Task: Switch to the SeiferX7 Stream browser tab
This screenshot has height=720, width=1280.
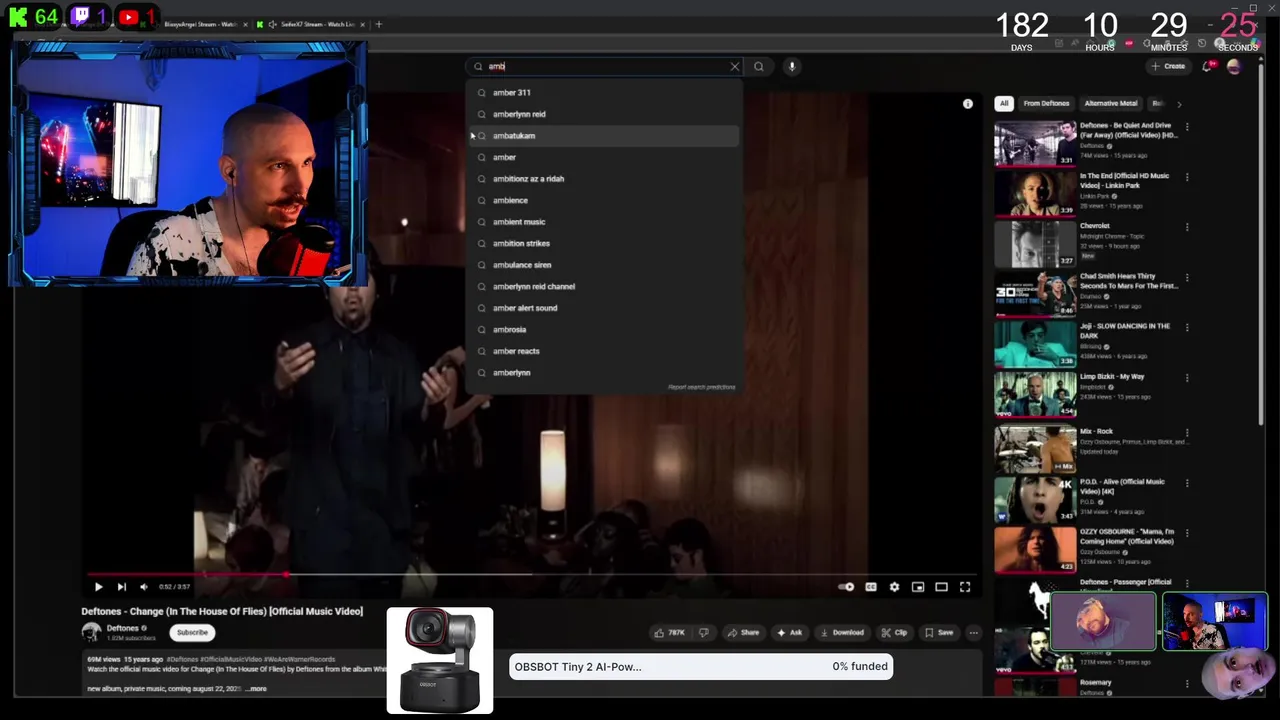Action: pyautogui.click(x=310, y=24)
